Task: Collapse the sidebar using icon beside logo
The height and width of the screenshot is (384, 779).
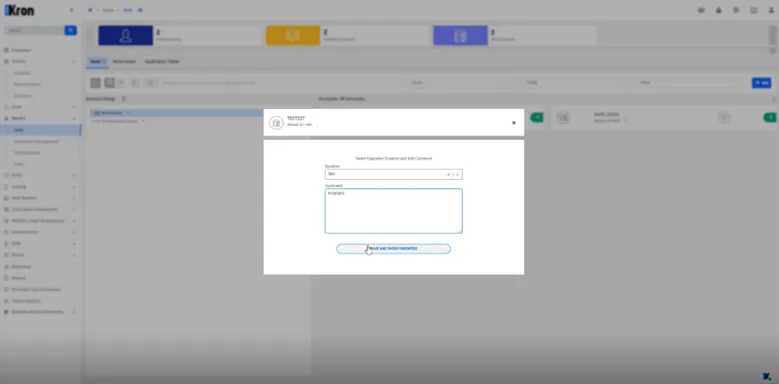Action: (x=71, y=10)
